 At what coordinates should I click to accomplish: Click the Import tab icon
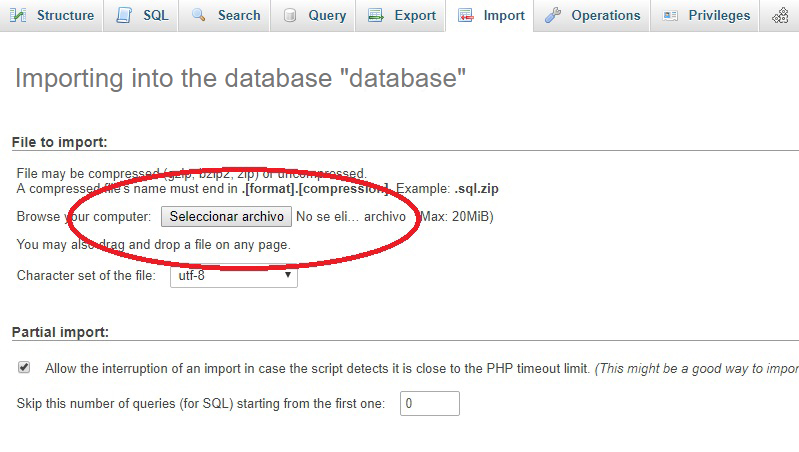click(x=466, y=15)
